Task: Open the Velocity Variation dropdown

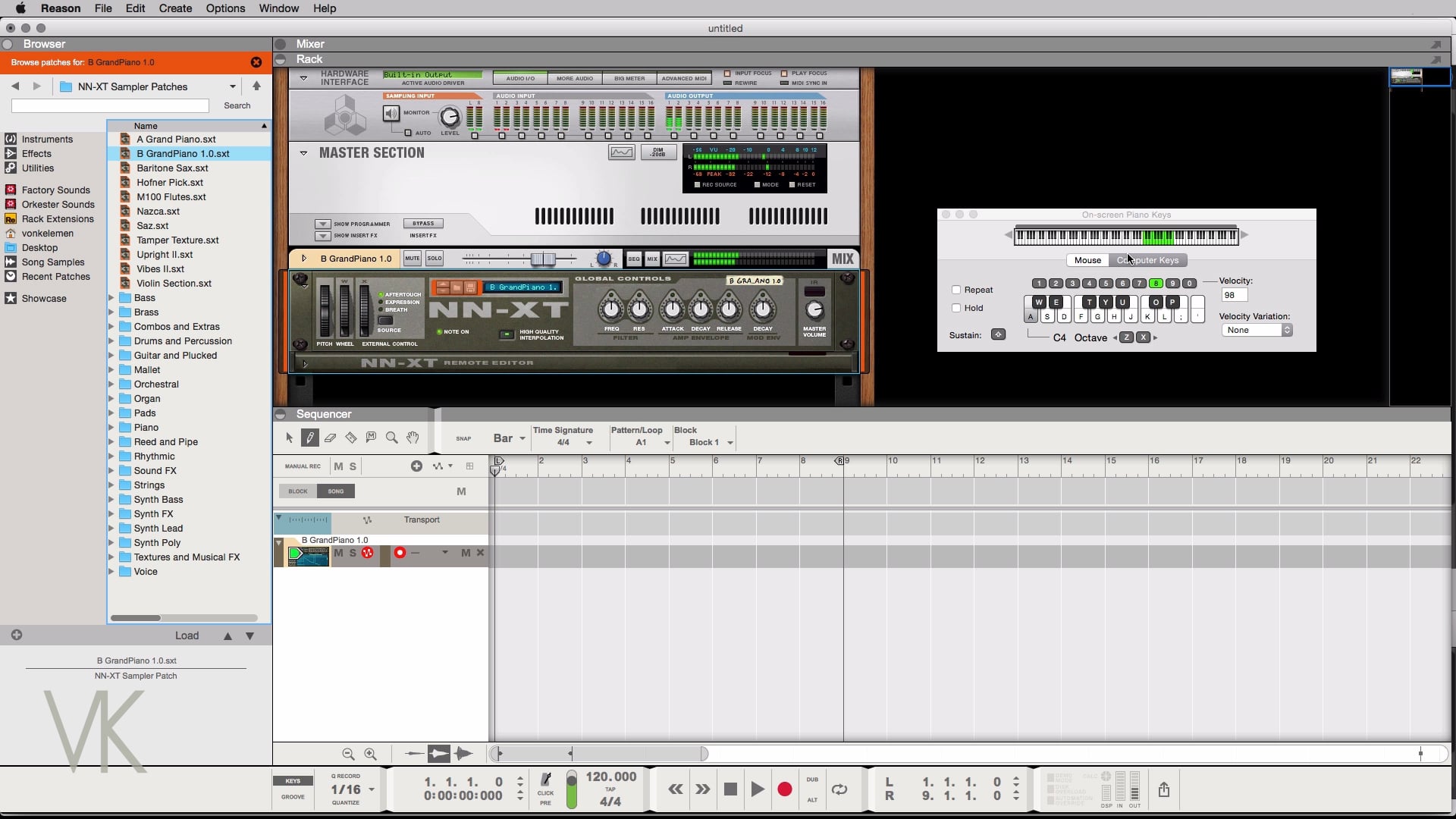Action: (1257, 330)
